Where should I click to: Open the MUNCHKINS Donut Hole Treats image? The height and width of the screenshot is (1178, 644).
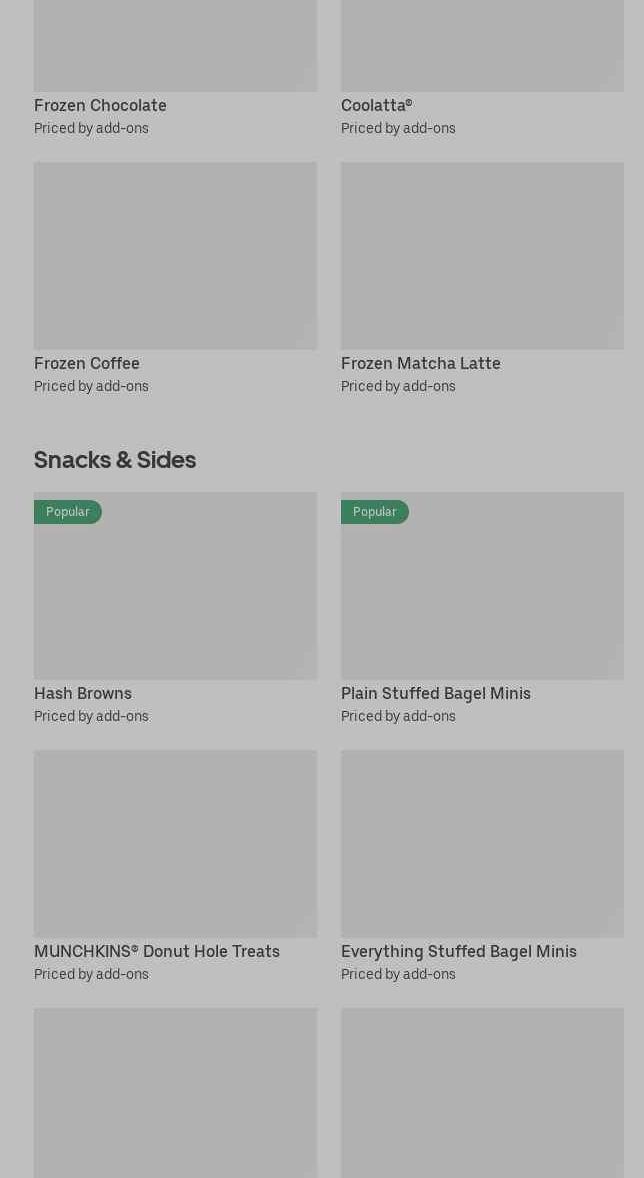click(x=175, y=844)
